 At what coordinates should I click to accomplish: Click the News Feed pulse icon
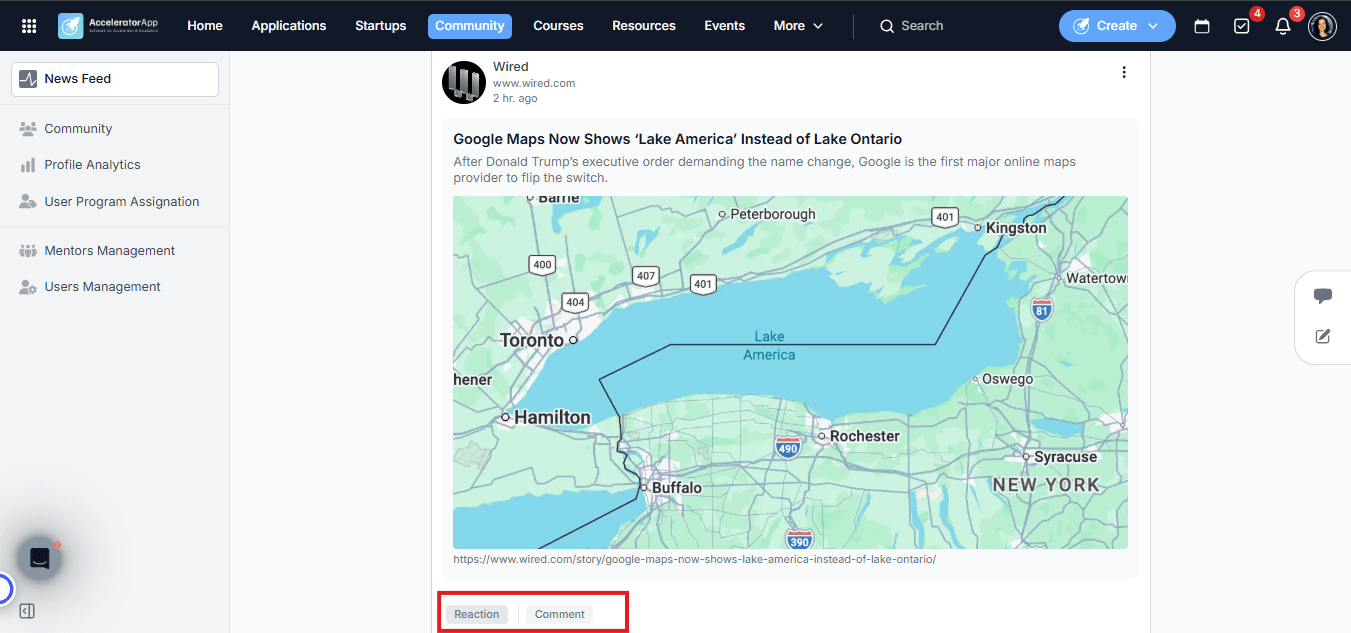point(28,79)
